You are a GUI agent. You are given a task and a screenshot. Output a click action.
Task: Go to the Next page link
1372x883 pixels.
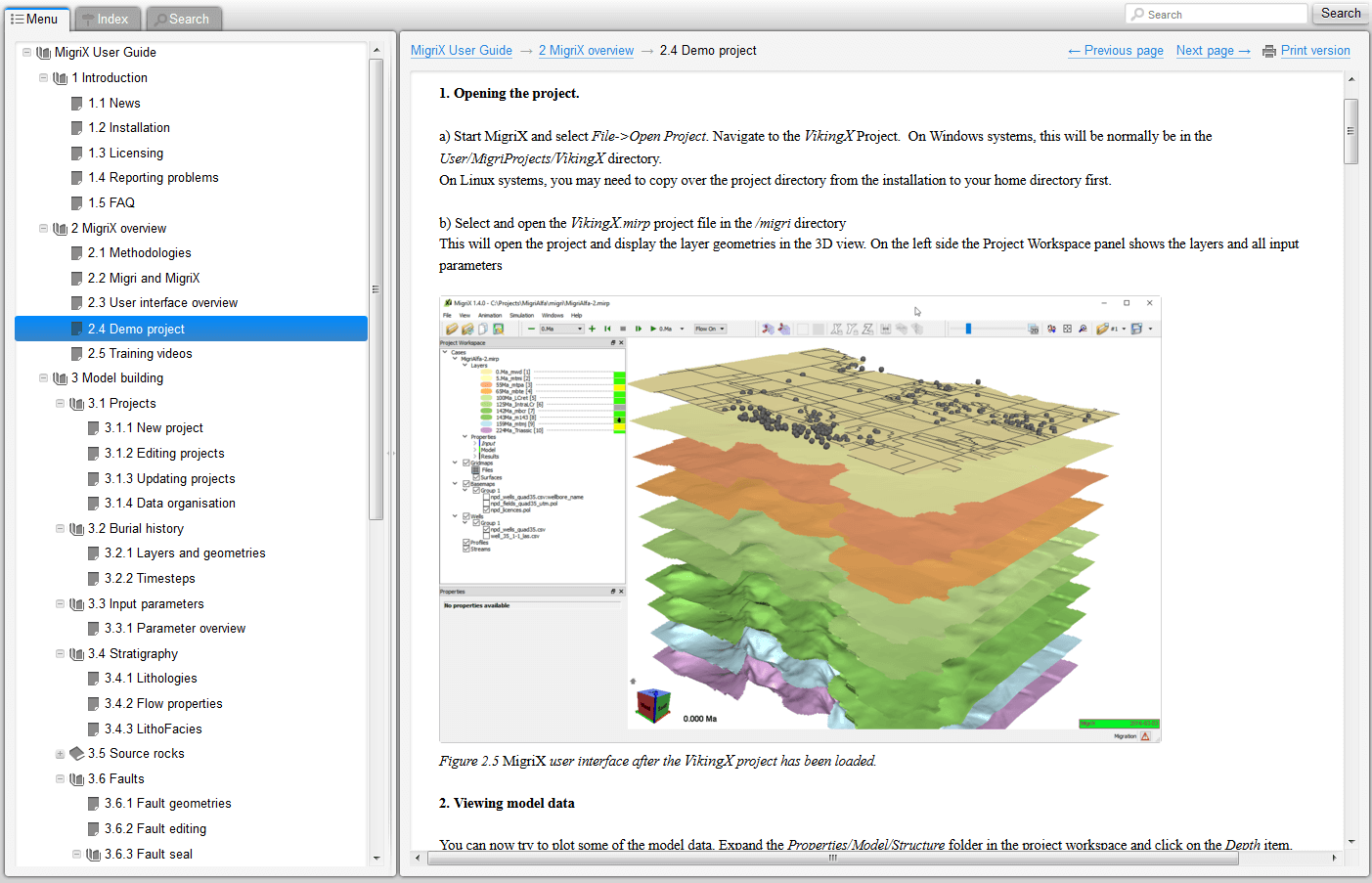point(1214,51)
